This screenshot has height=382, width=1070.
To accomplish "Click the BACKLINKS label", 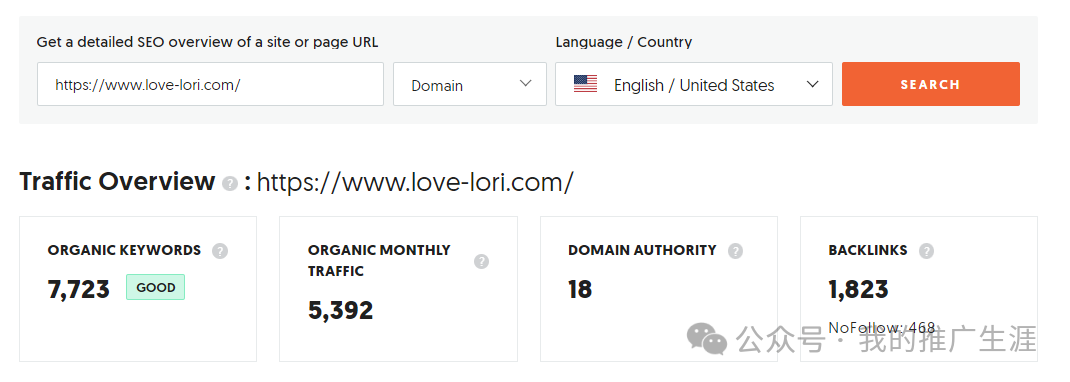I will (x=868, y=250).
